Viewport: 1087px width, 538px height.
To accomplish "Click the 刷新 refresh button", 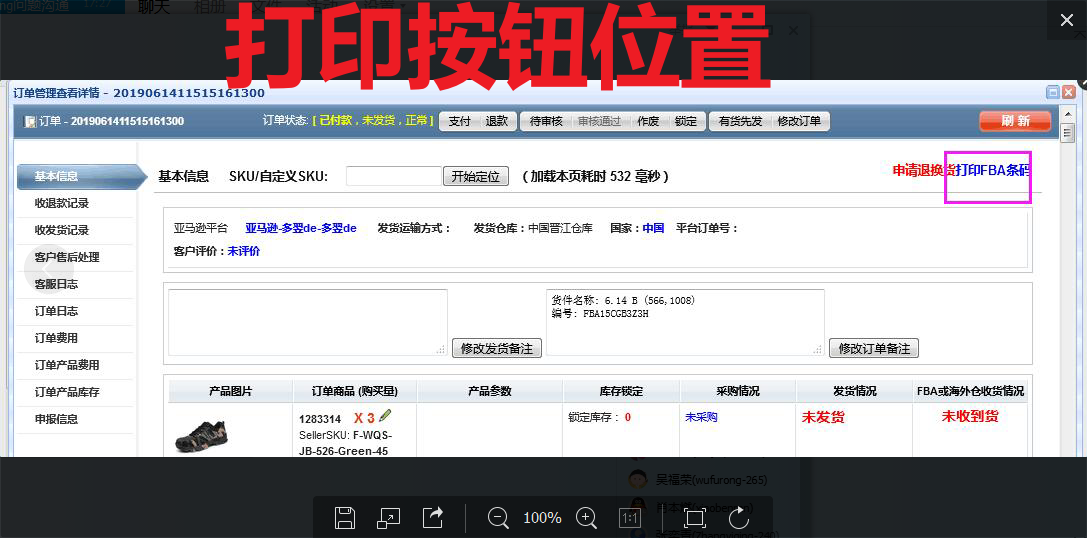I will click(x=1015, y=121).
